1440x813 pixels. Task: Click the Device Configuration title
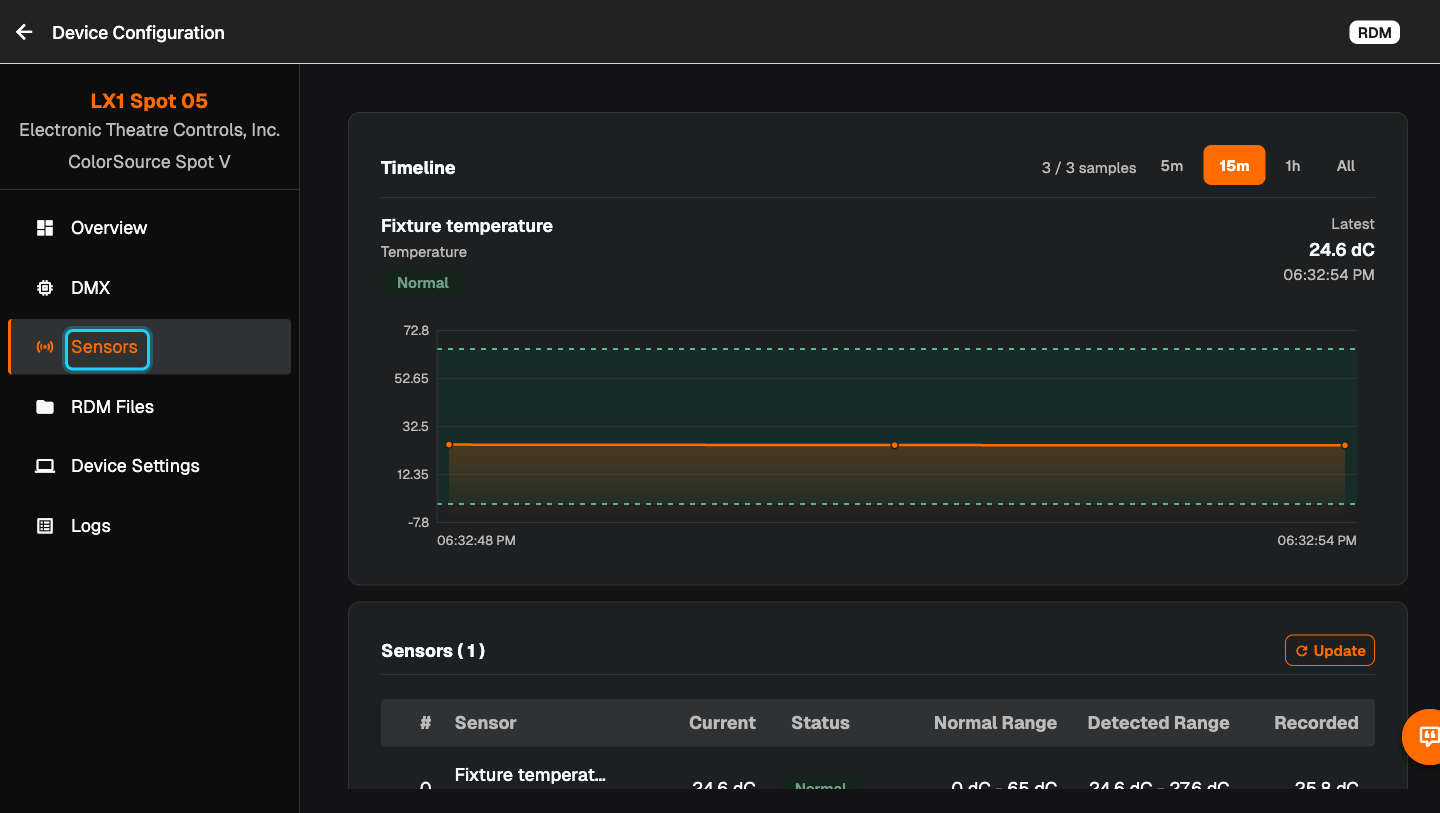coord(138,33)
